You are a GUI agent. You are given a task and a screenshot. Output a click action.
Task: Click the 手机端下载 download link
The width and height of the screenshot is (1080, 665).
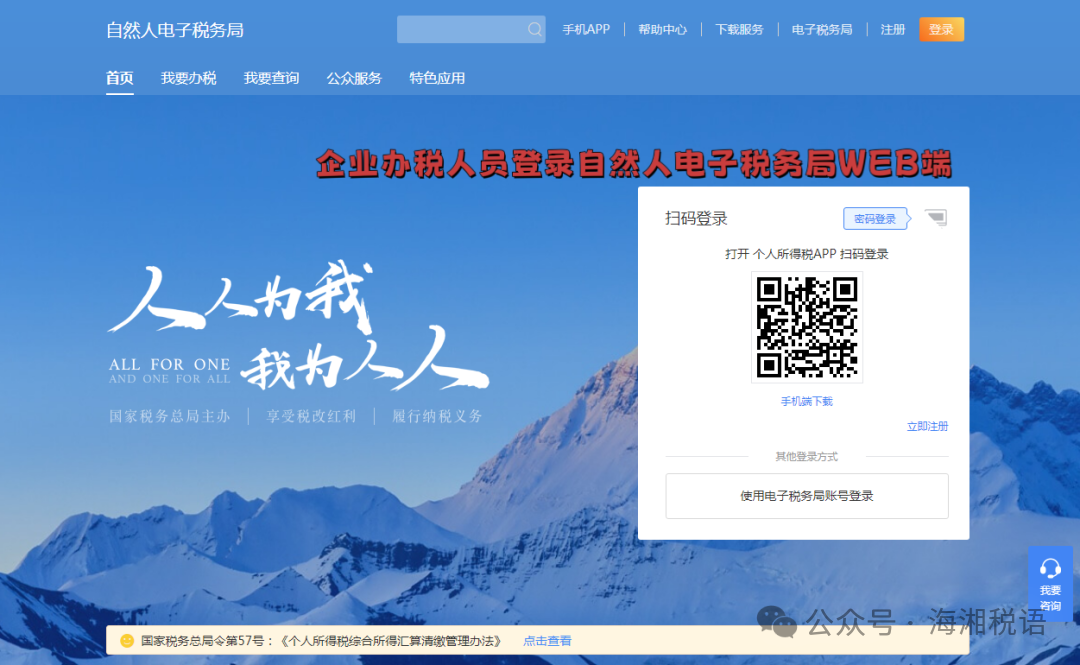click(806, 399)
